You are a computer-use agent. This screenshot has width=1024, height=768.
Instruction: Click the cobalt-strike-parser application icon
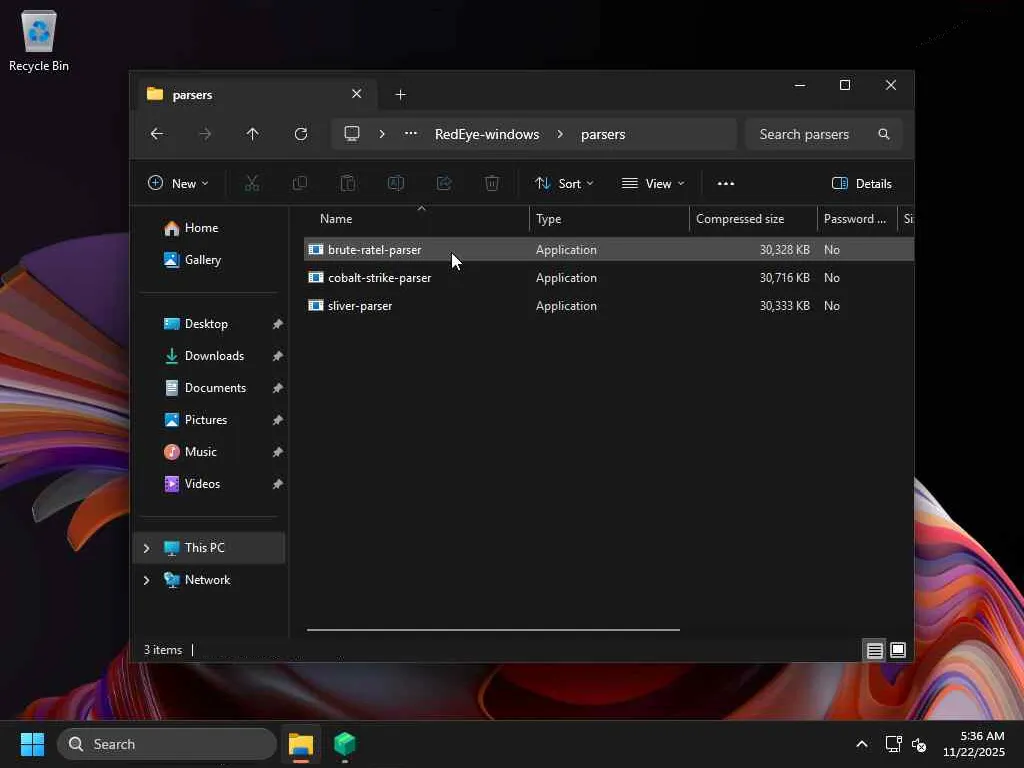[x=316, y=277]
